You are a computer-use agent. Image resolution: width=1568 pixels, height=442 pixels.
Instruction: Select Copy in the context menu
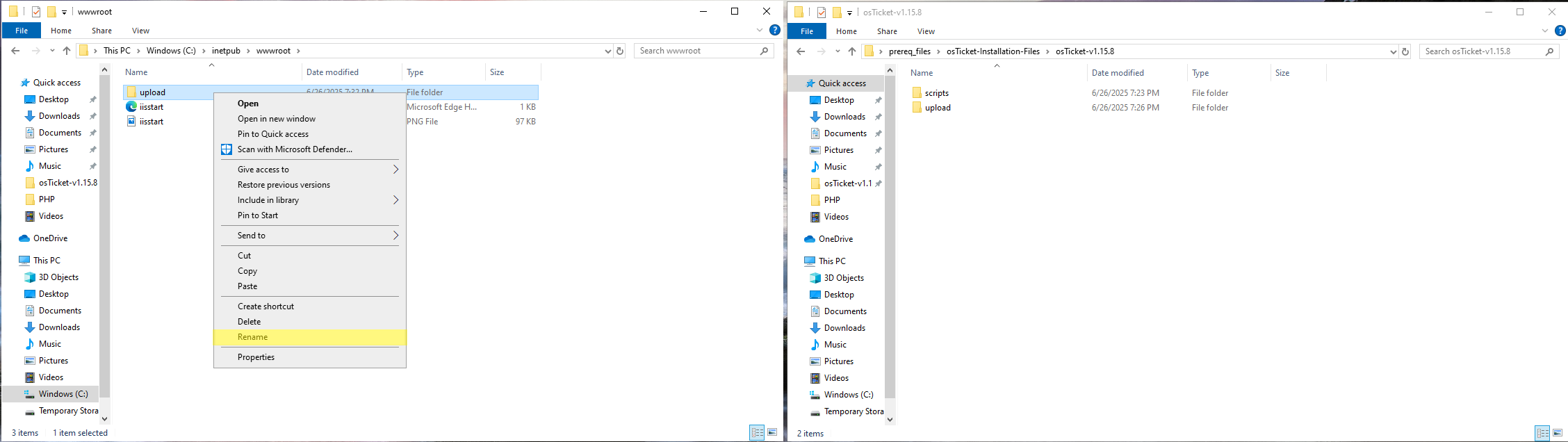[310, 271]
